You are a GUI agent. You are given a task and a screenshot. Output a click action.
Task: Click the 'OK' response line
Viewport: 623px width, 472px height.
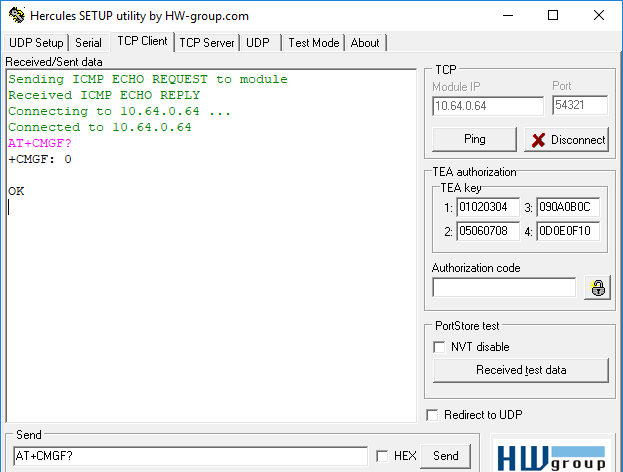click(16, 191)
